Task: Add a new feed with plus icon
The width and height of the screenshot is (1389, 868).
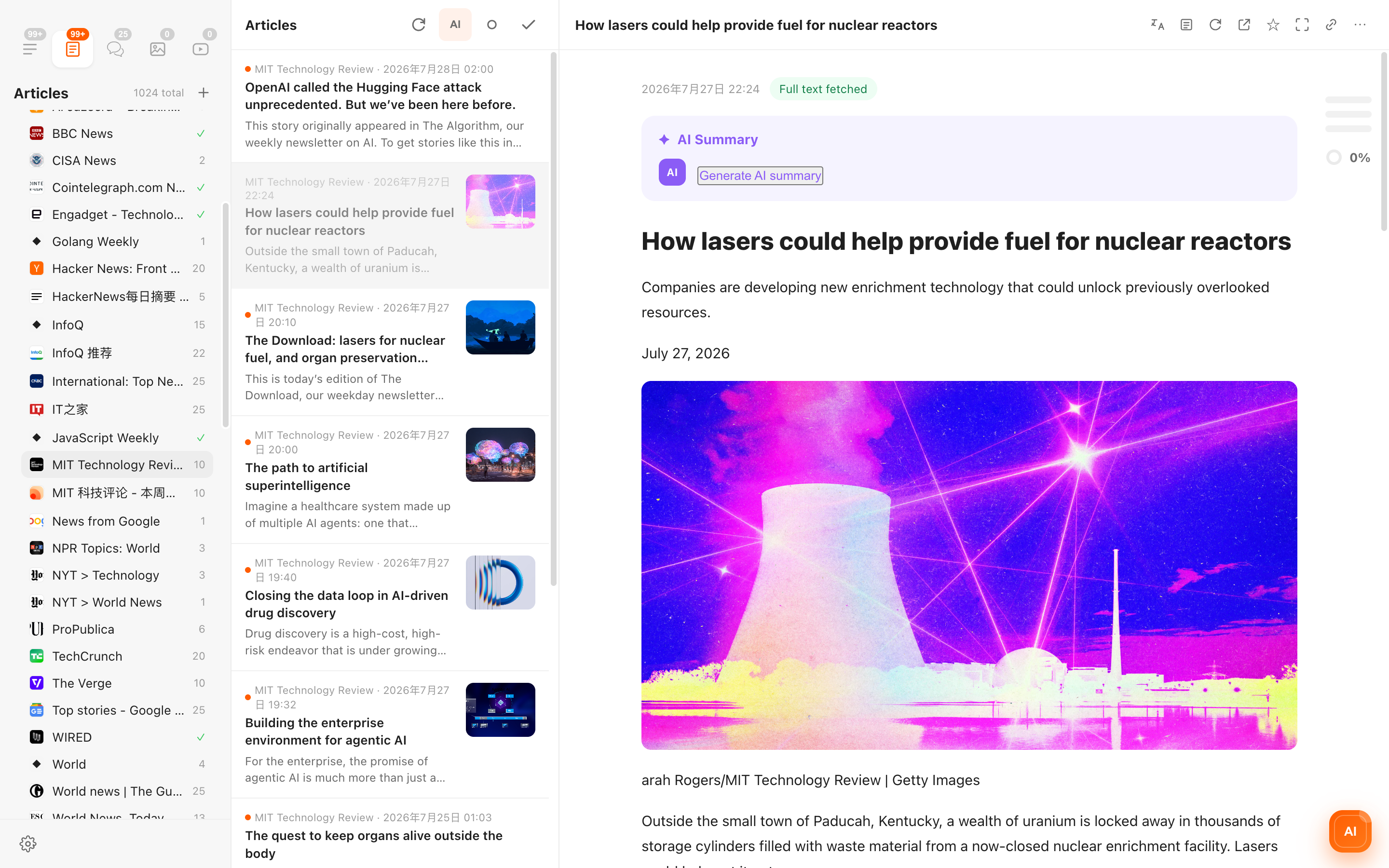Action: pos(203,93)
